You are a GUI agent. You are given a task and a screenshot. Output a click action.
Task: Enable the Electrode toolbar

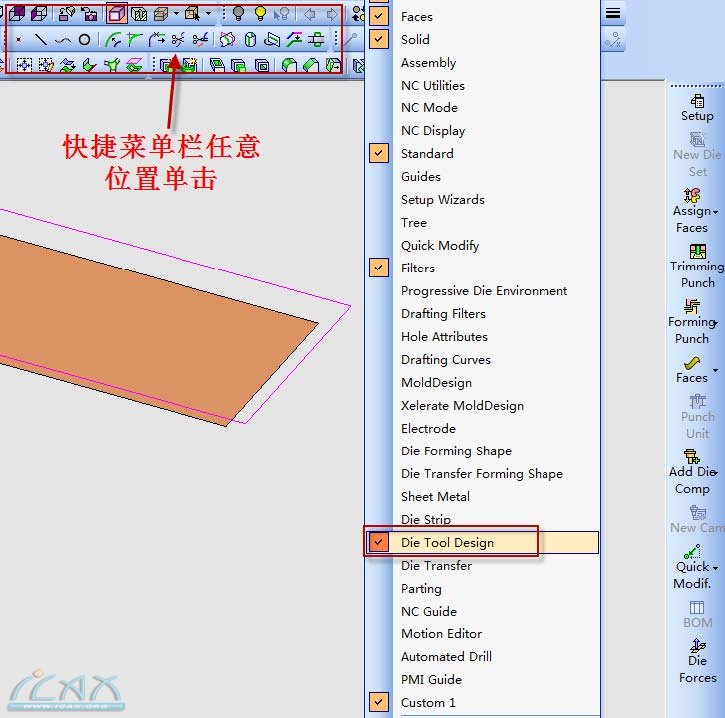pos(428,429)
